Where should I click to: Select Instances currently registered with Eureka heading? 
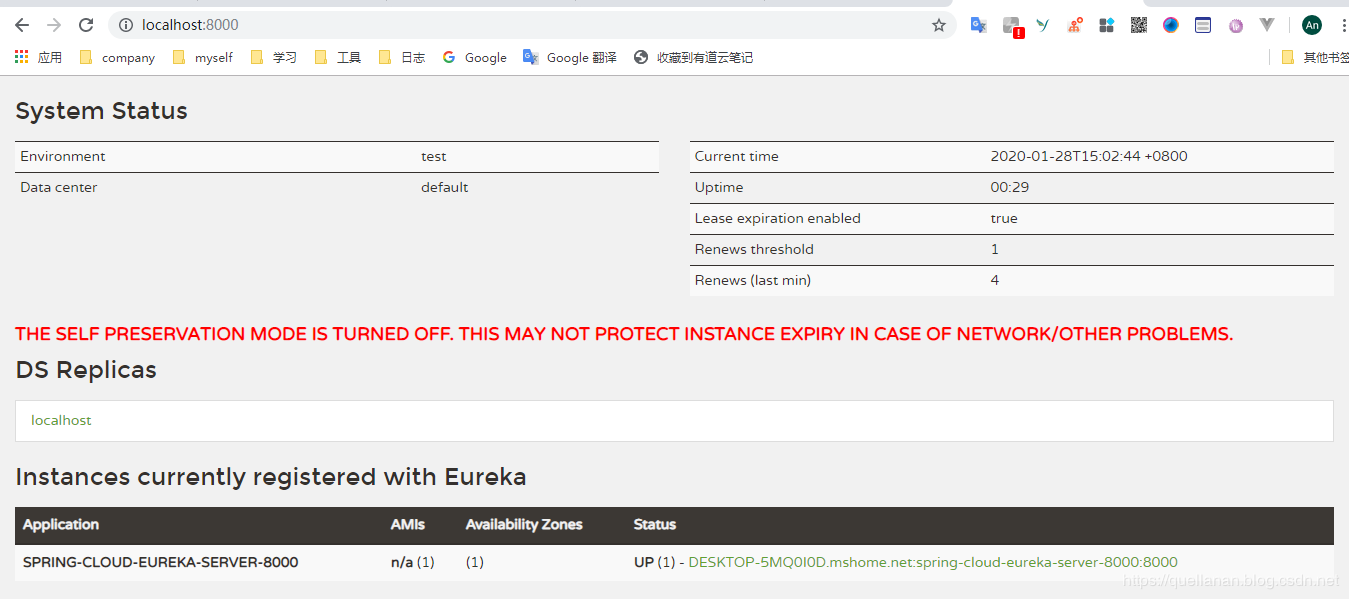[x=271, y=477]
